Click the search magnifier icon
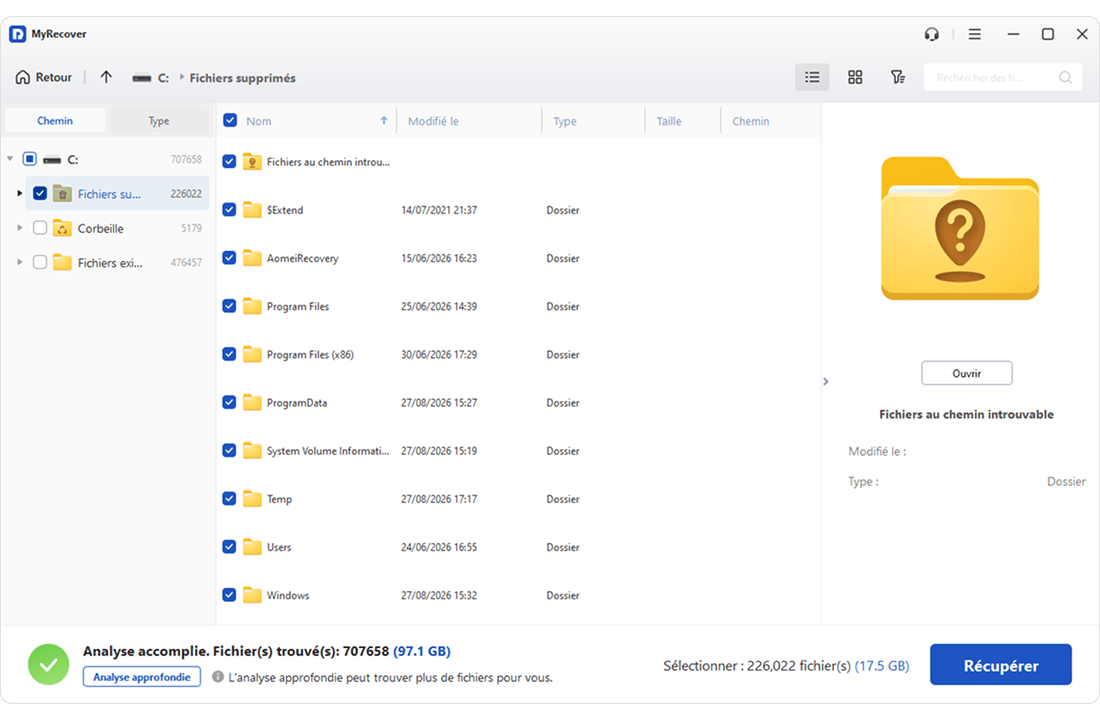Viewport: 1100px width, 720px height. tap(1065, 77)
